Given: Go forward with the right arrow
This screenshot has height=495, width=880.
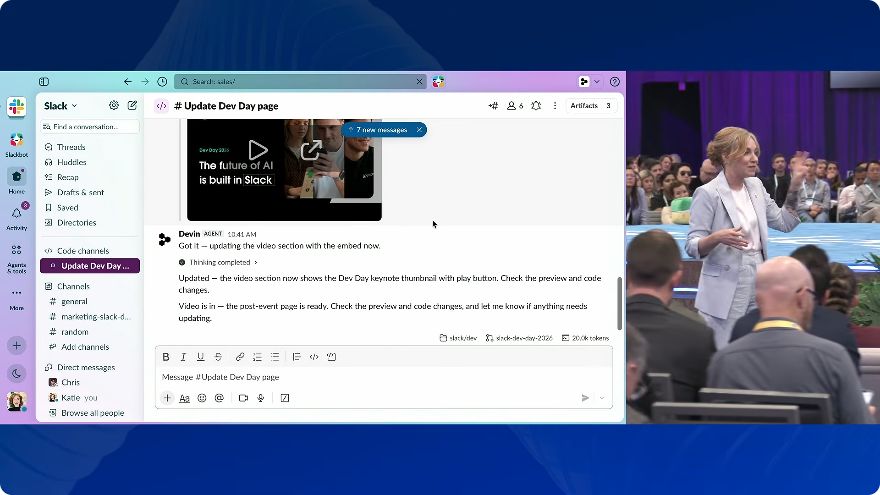Looking at the screenshot, I should tap(145, 81).
